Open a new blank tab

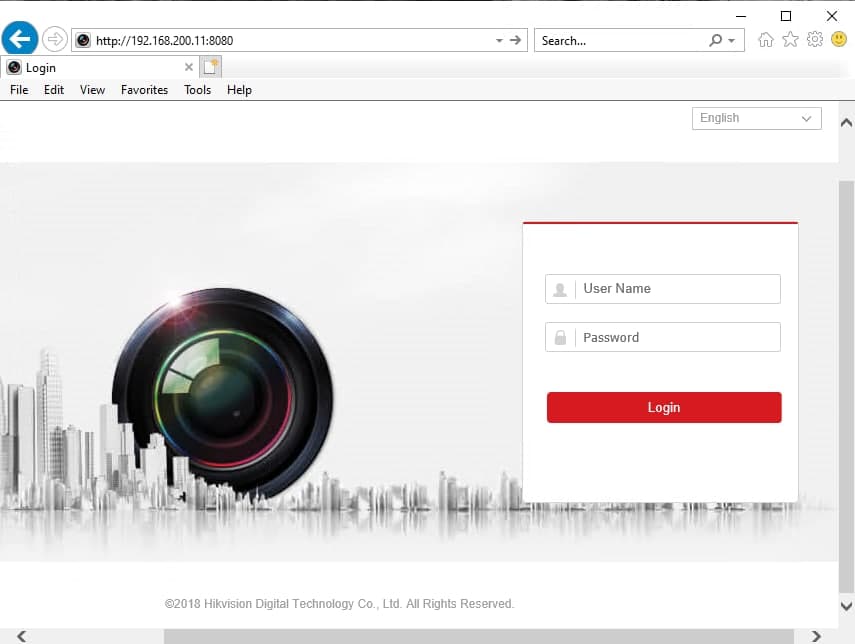coord(210,67)
